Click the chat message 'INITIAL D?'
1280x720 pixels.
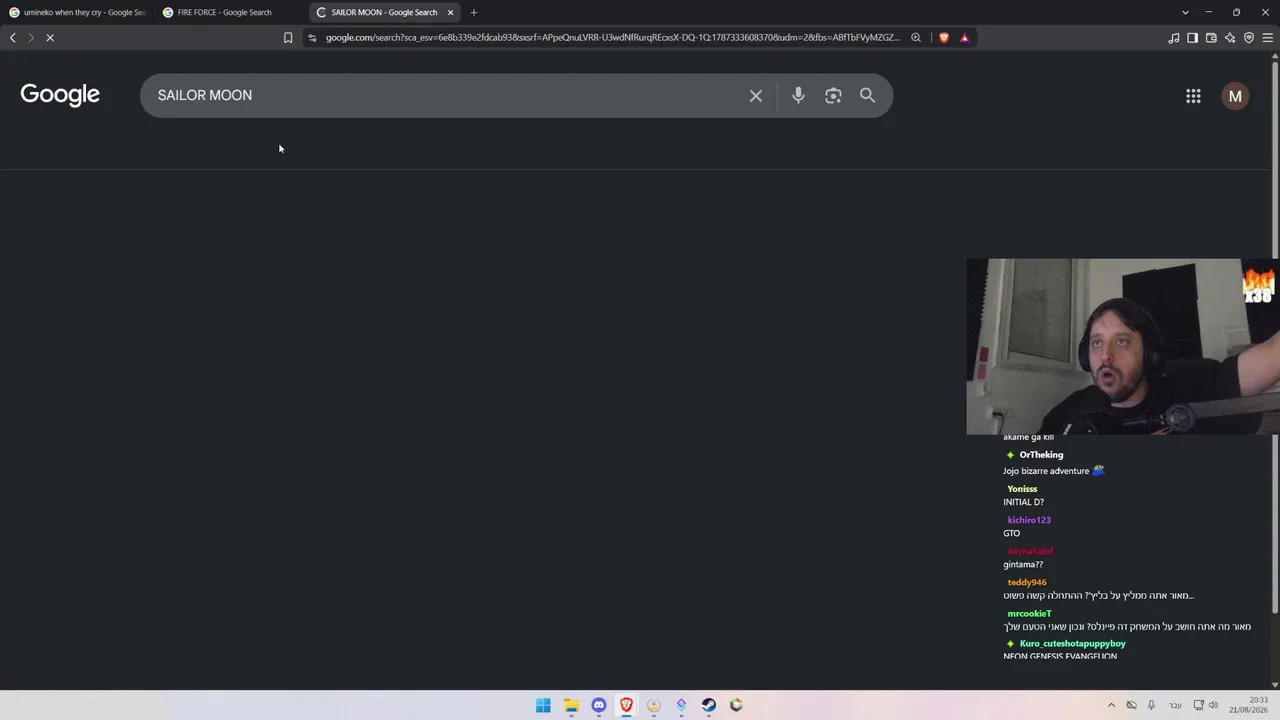(x=1023, y=502)
